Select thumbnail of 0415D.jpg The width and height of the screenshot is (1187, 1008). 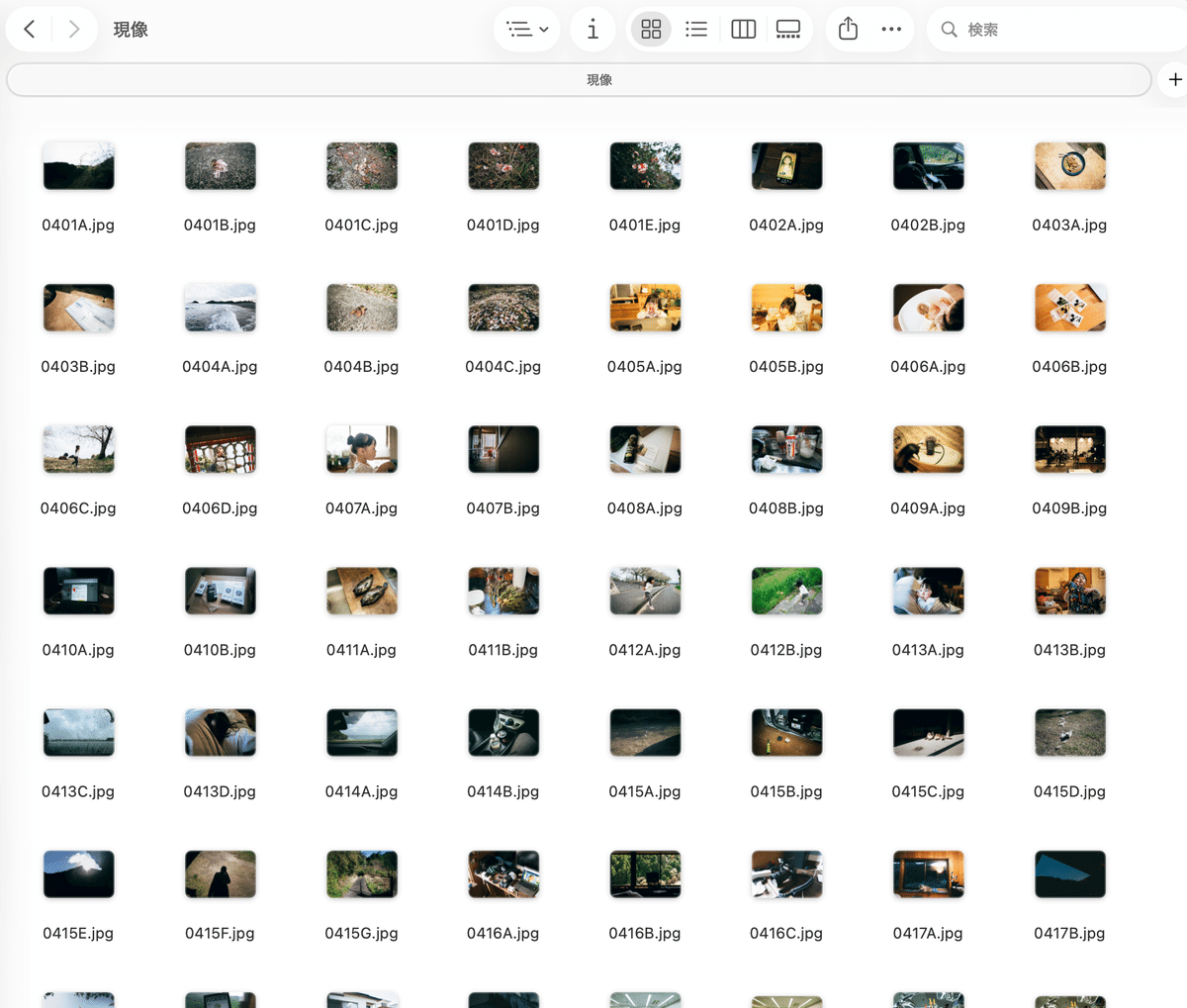tap(1069, 732)
